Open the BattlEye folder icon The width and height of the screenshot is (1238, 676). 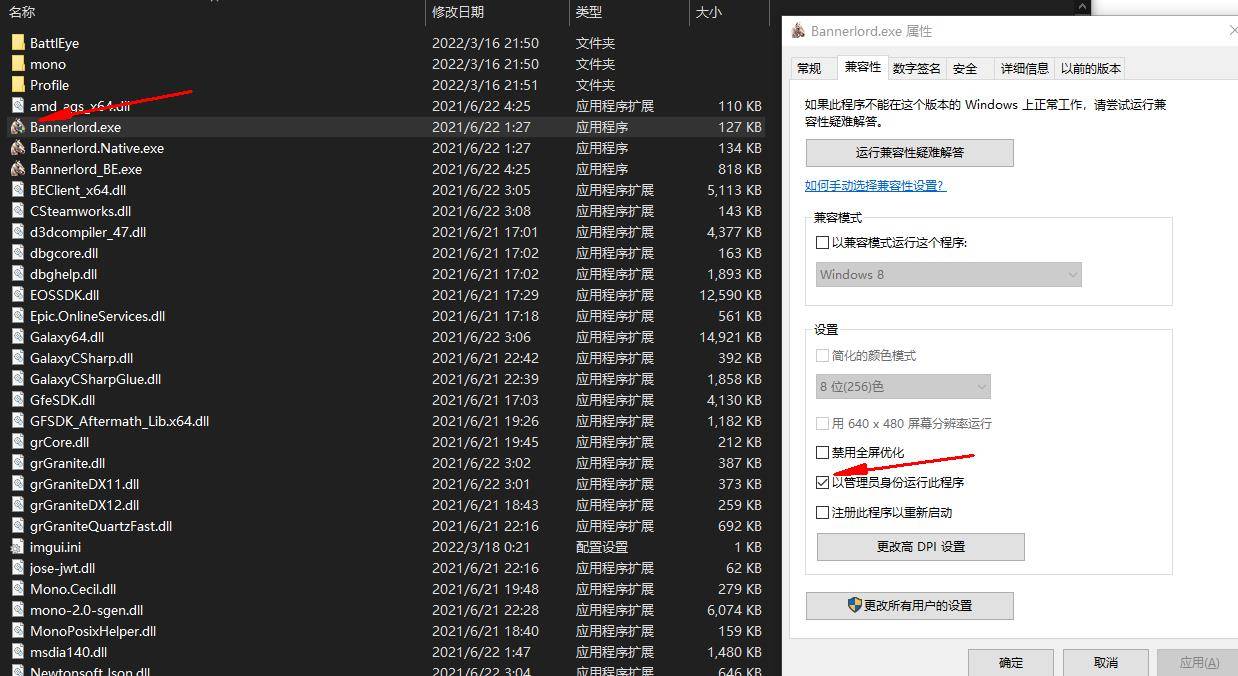pos(18,43)
